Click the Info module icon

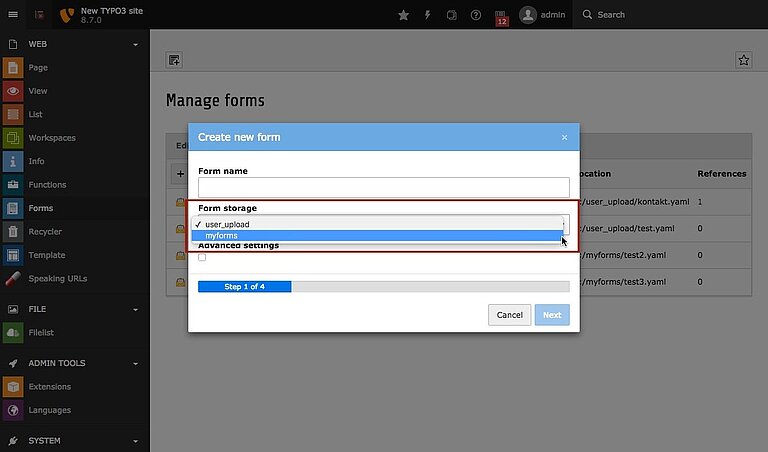(x=13, y=161)
